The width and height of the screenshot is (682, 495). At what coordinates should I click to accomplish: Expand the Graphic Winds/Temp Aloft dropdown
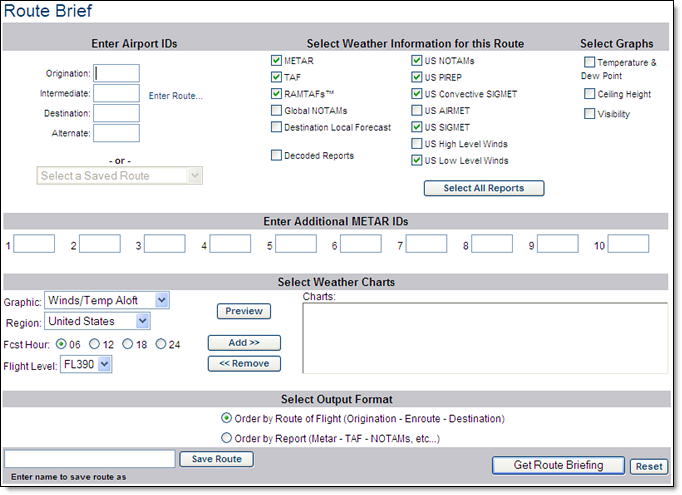[107, 300]
